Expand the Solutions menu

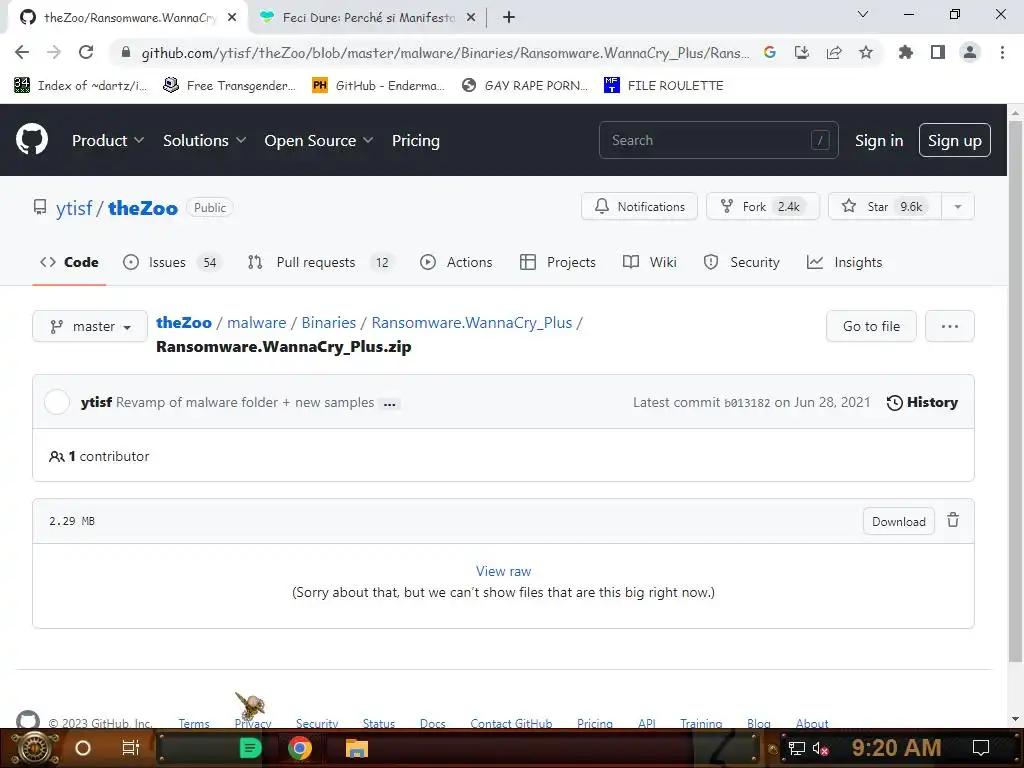pos(204,140)
